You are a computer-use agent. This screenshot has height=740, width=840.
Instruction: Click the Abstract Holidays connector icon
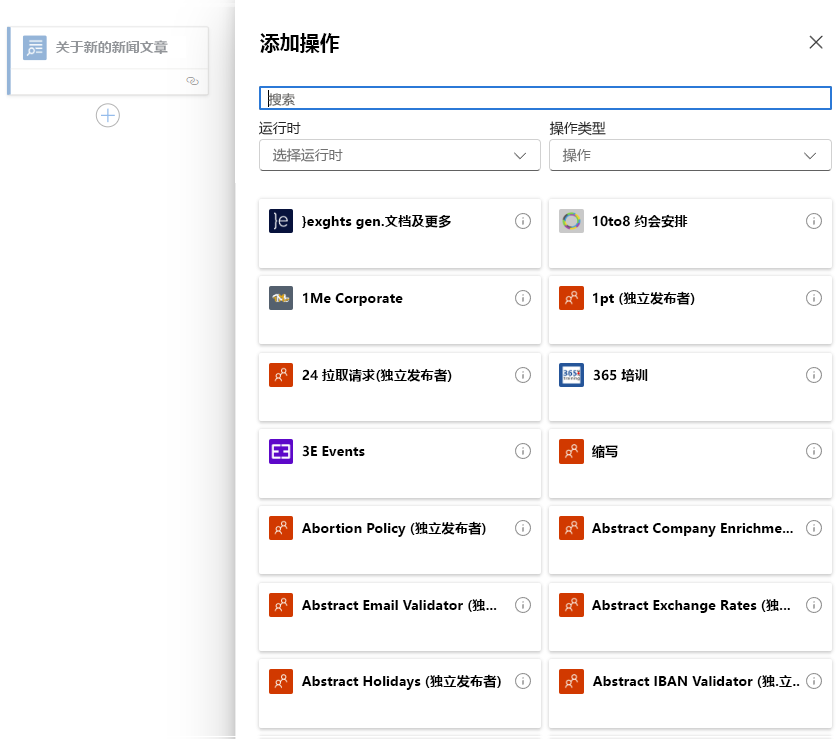[281, 681]
